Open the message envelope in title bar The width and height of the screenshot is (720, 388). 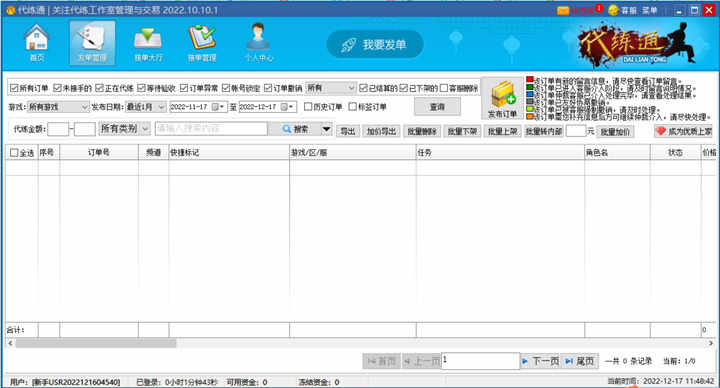point(563,10)
